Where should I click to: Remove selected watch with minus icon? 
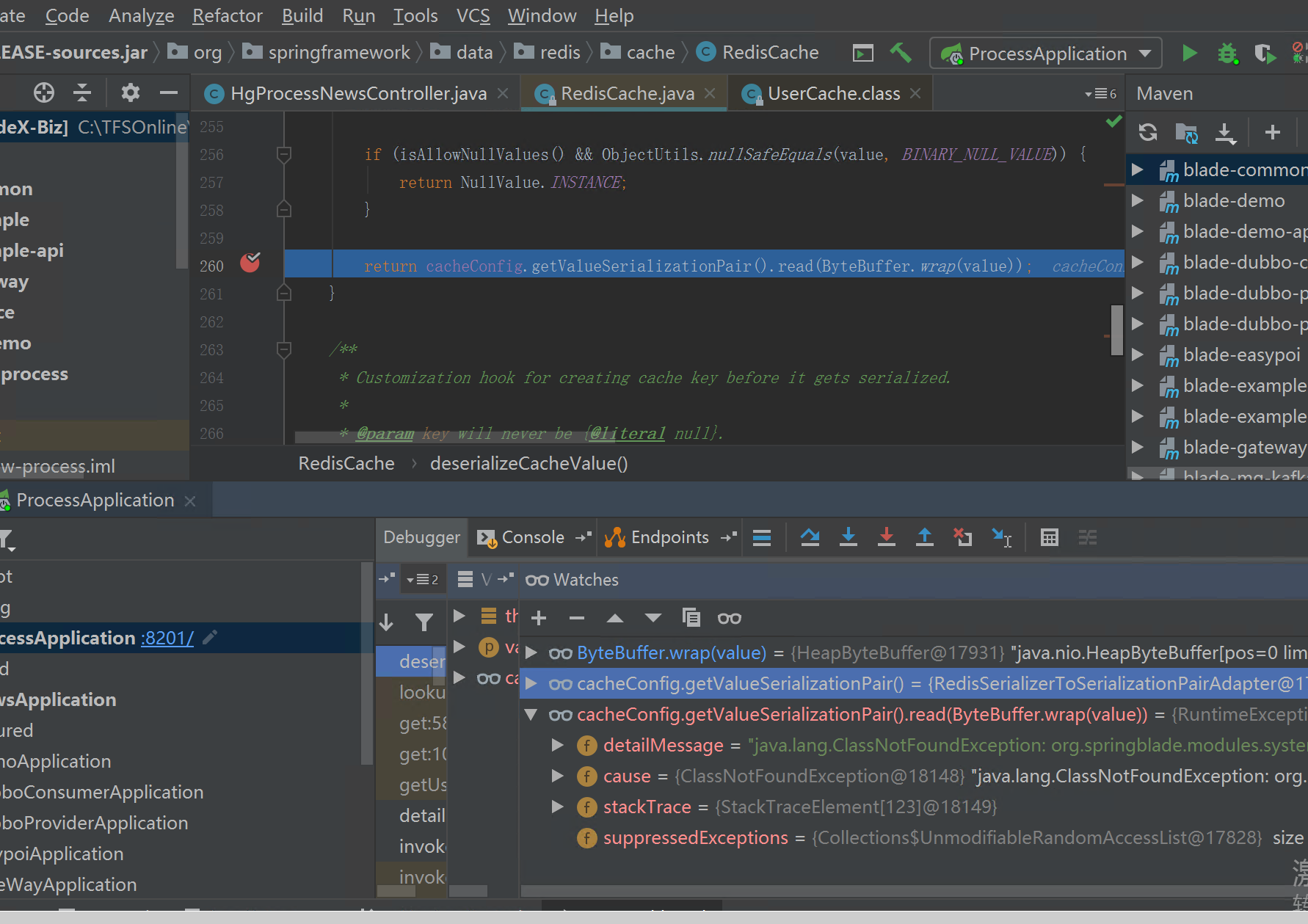[x=577, y=618]
